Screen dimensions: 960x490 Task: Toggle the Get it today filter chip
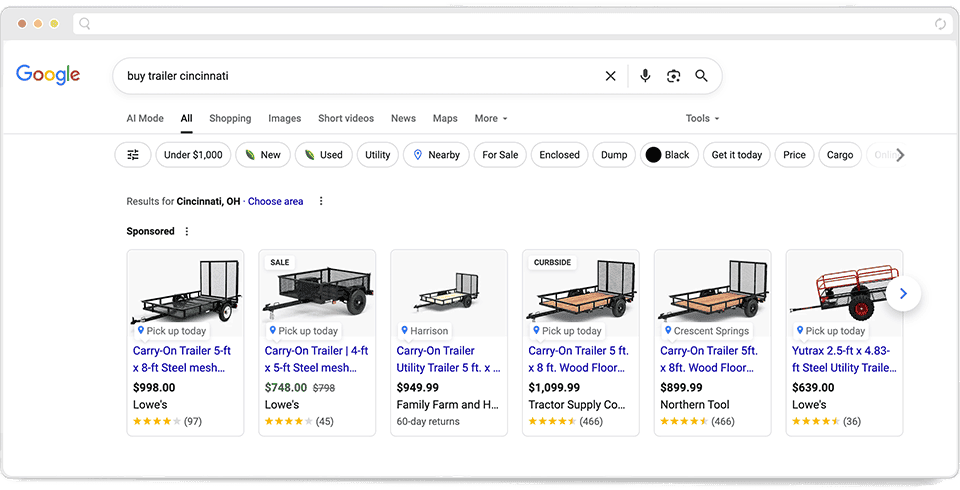[x=737, y=155]
